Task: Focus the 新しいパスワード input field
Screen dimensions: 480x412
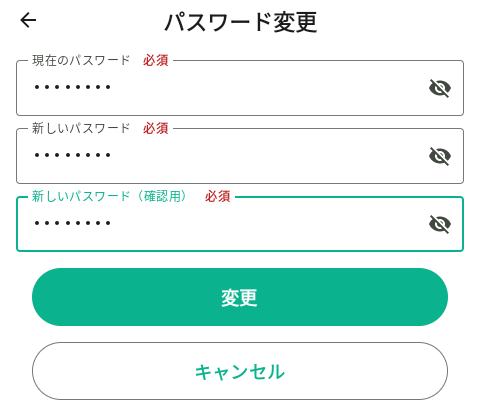Action: click(x=240, y=156)
